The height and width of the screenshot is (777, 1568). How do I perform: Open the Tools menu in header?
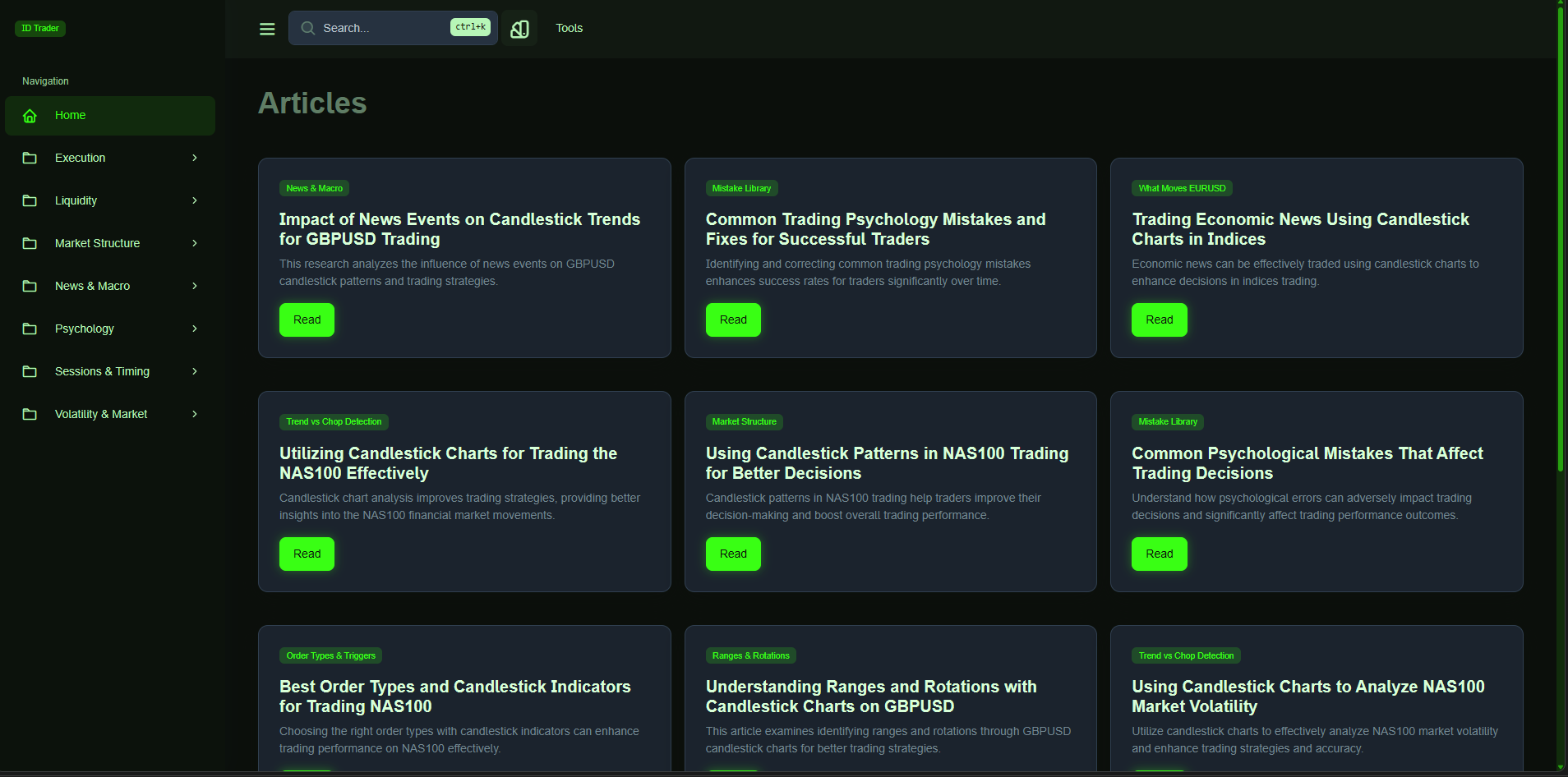coord(569,28)
